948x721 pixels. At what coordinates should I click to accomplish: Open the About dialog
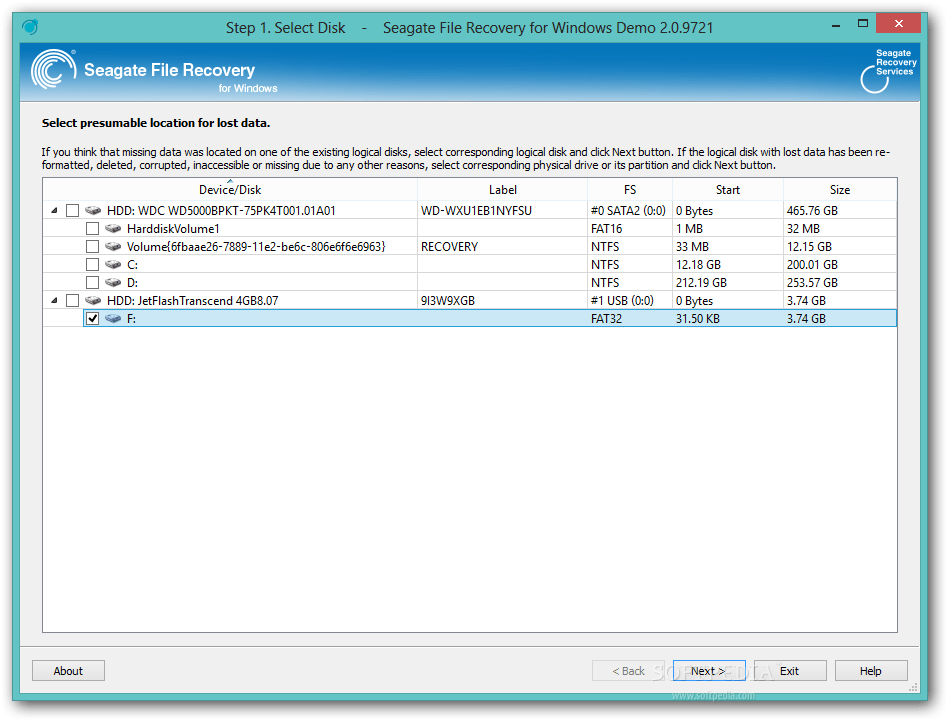coord(68,670)
